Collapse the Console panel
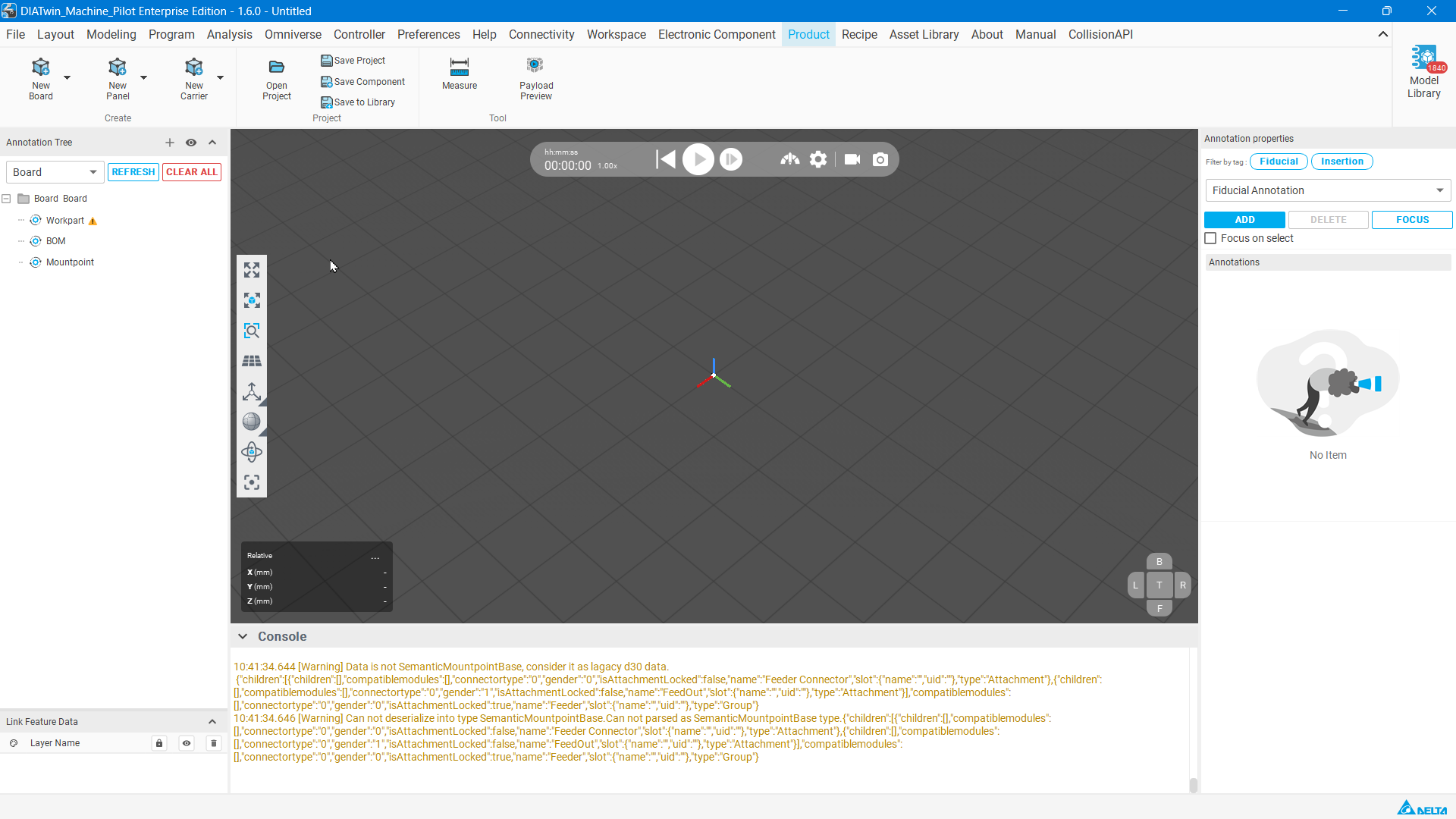The width and height of the screenshot is (1456, 819). [x=243, y=637]
